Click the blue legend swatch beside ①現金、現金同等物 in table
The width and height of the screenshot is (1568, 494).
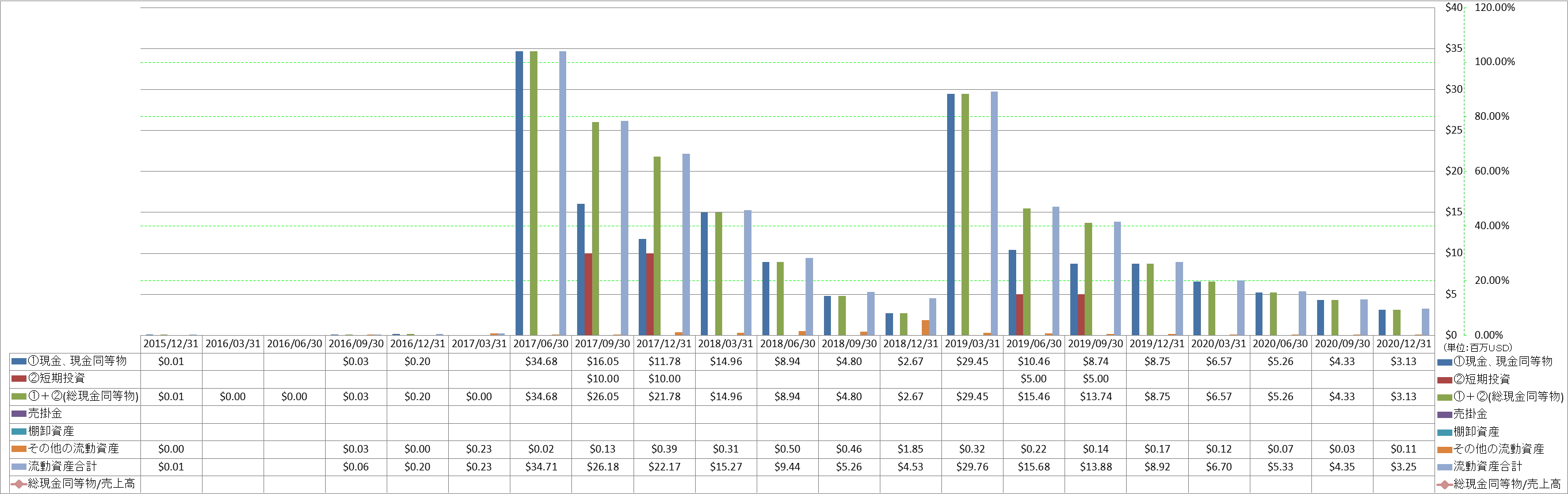[x=19, y=361]
